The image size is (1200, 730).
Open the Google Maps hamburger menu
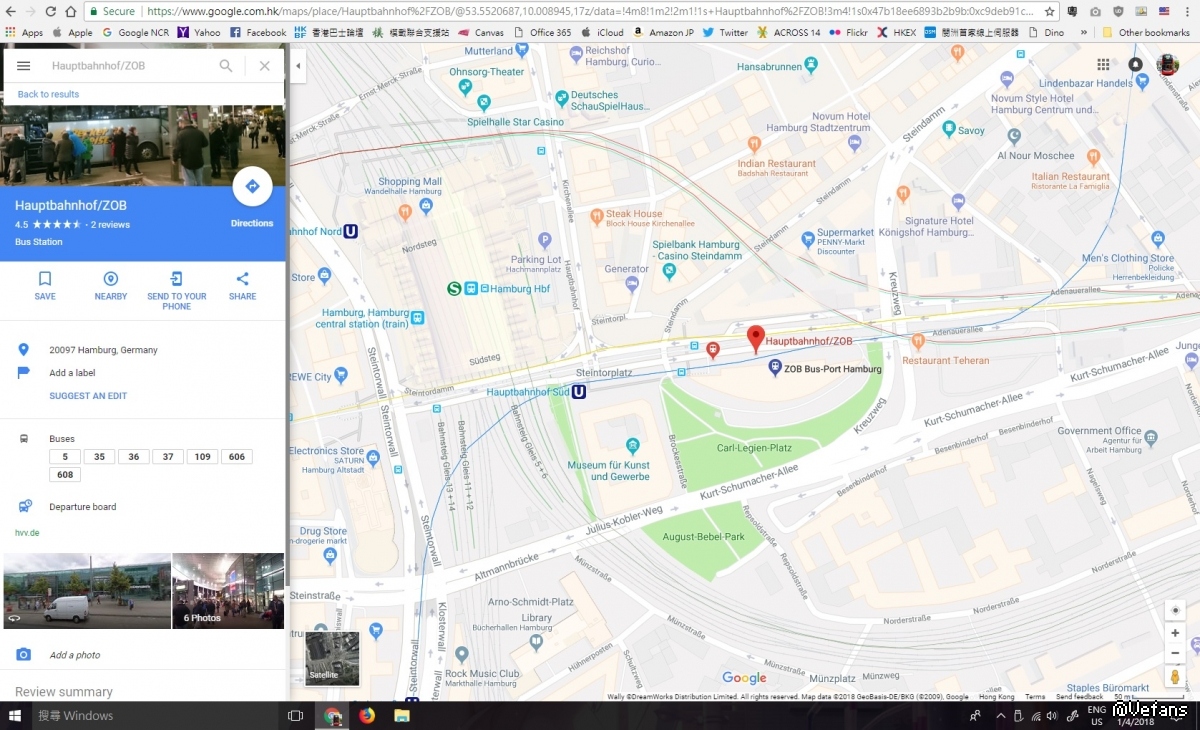coord(24,66)
